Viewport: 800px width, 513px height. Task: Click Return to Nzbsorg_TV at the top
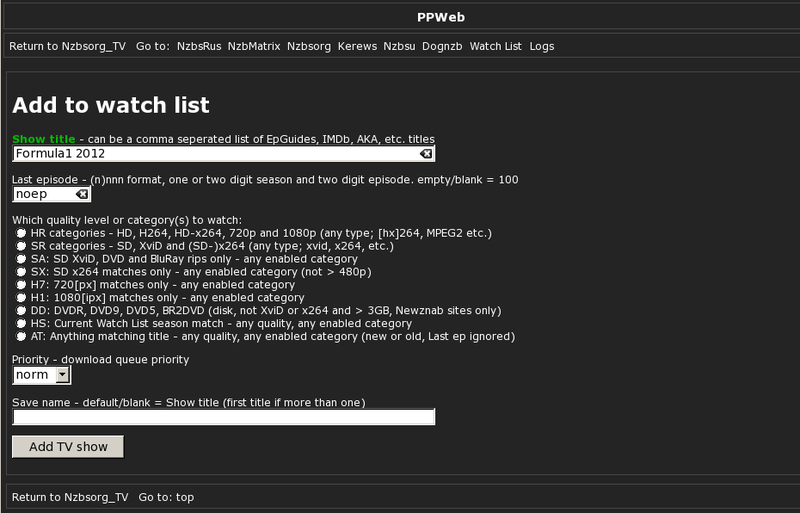tap(67, 46)
